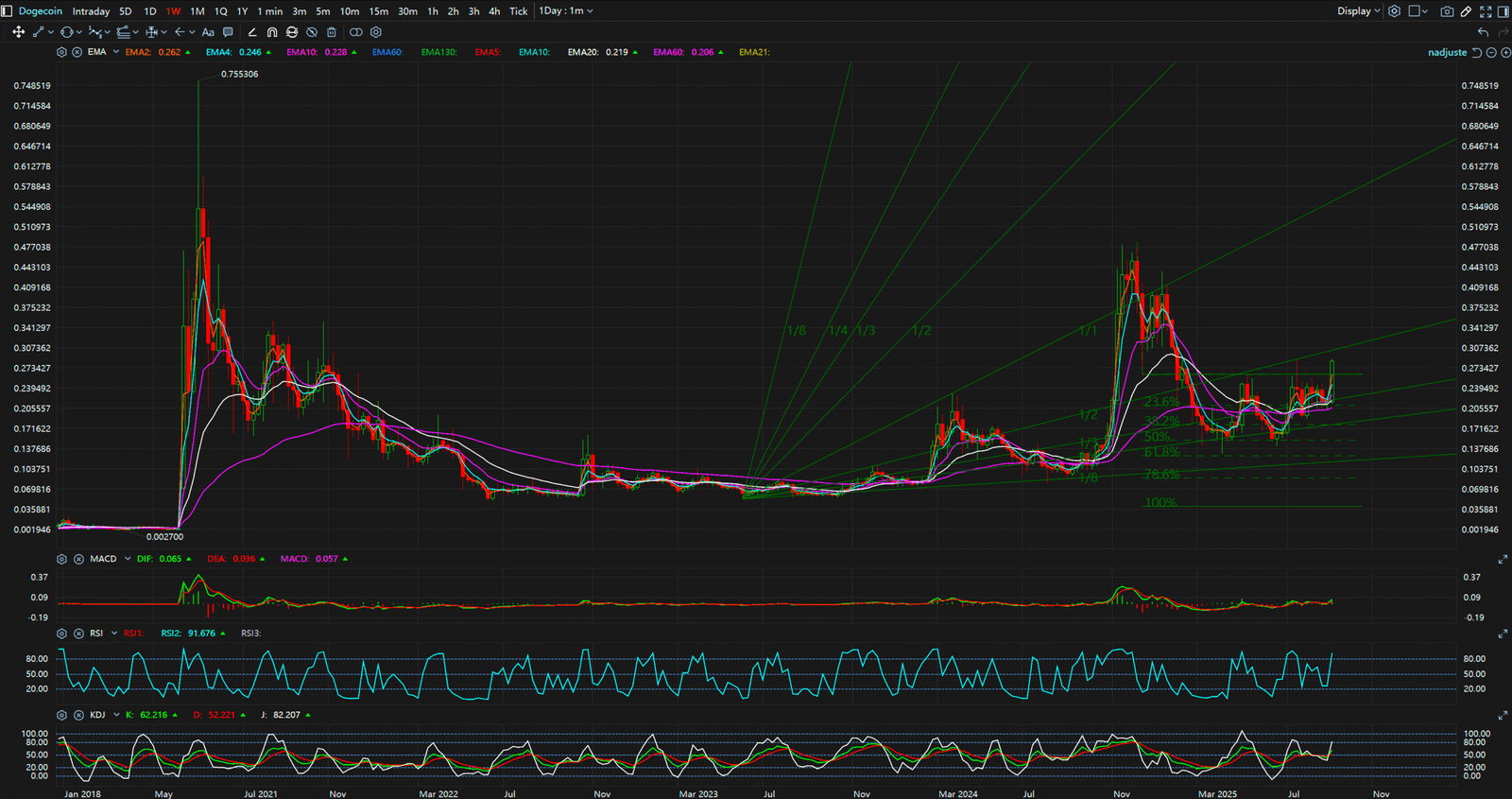Open RSI indicator settings gear
This screenshot has height=799, width=1512.
(x=61, y=634)
